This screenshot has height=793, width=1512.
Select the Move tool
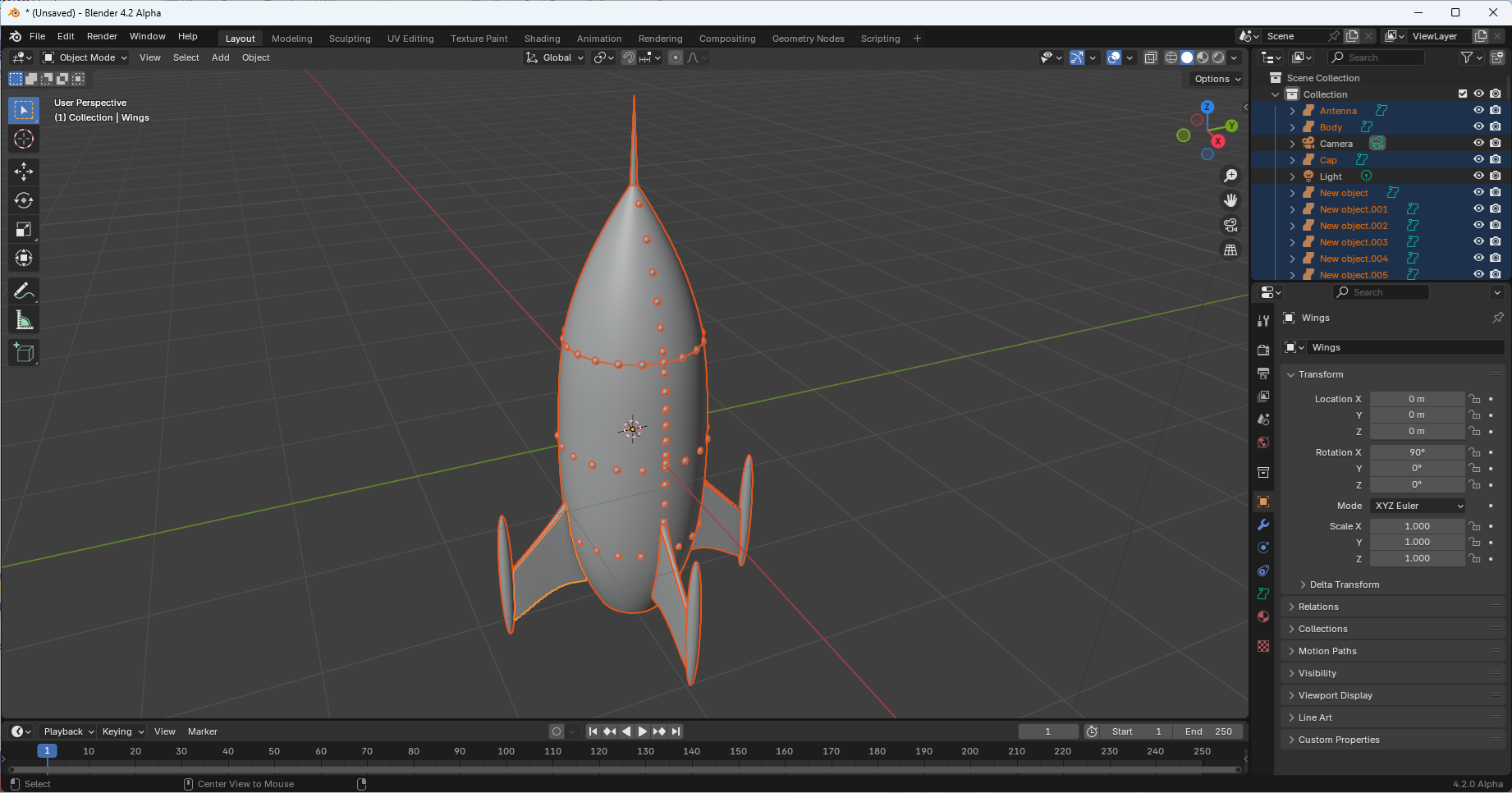[x=24, y=172]
